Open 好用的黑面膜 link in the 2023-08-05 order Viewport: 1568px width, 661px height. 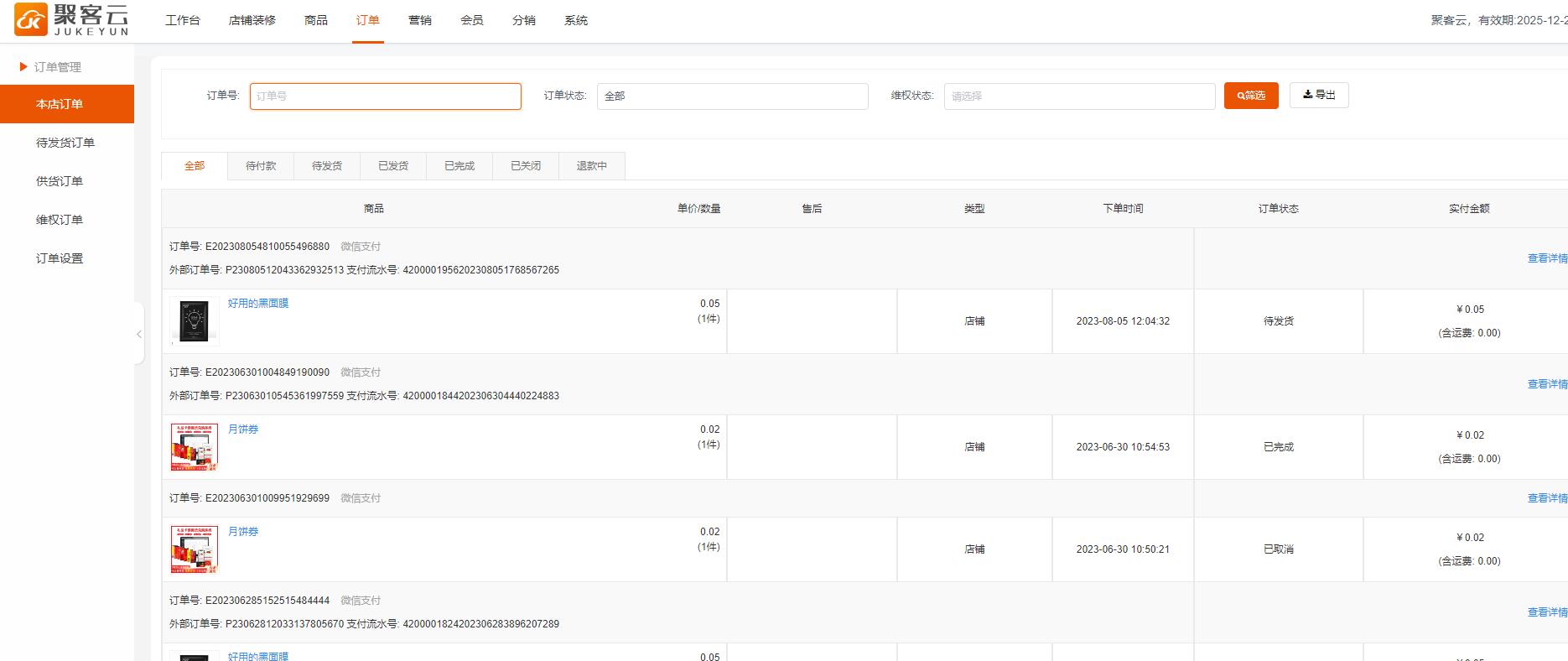[258, 304]
